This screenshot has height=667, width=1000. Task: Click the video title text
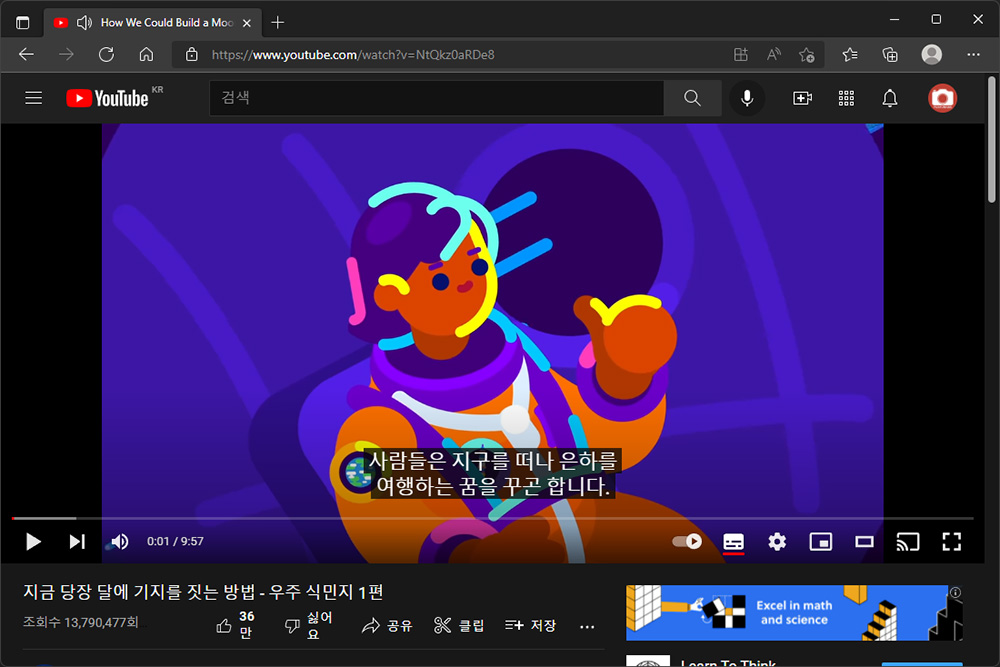coord(203,592)
